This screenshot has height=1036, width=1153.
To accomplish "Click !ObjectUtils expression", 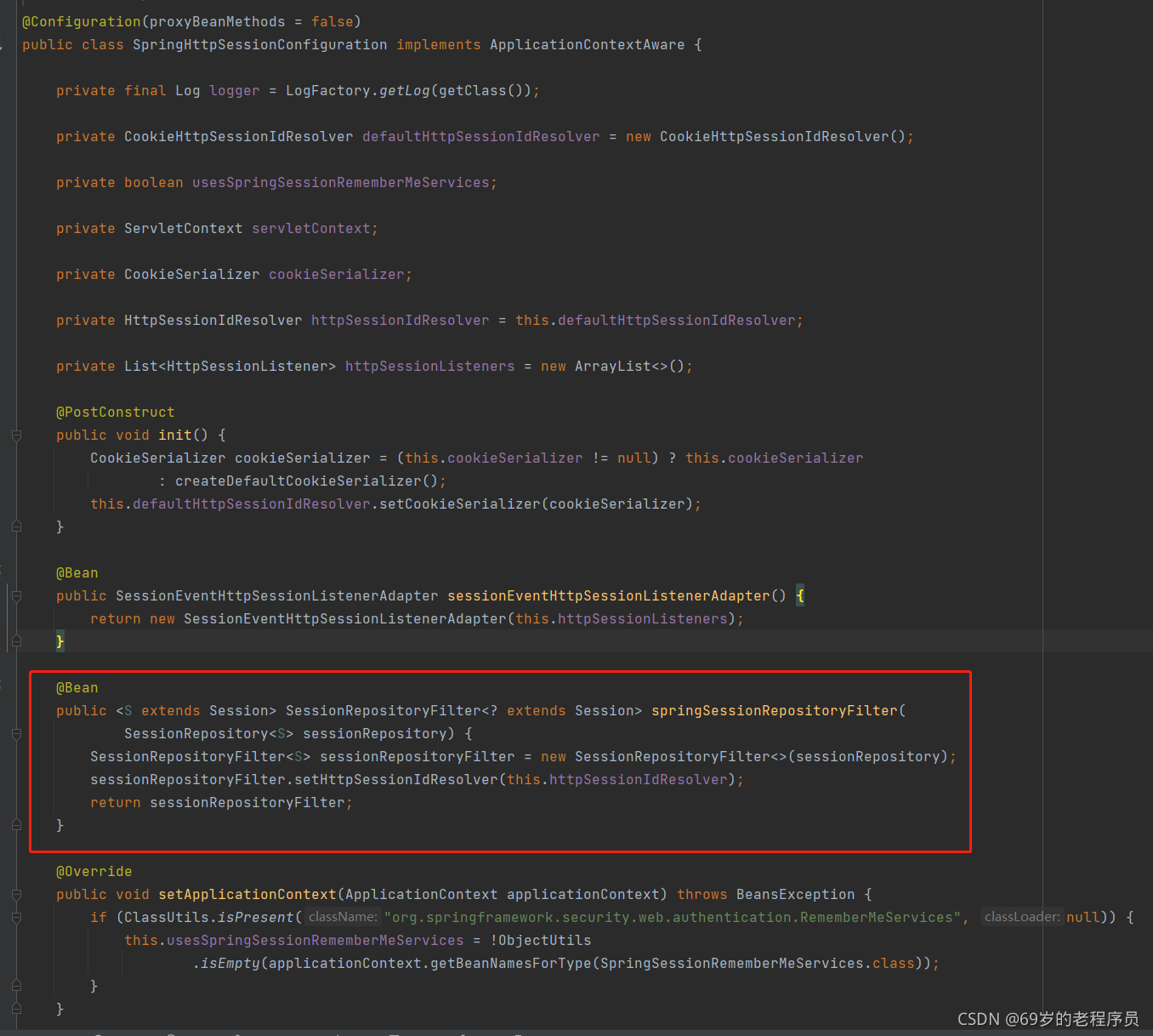I will 540,941.
